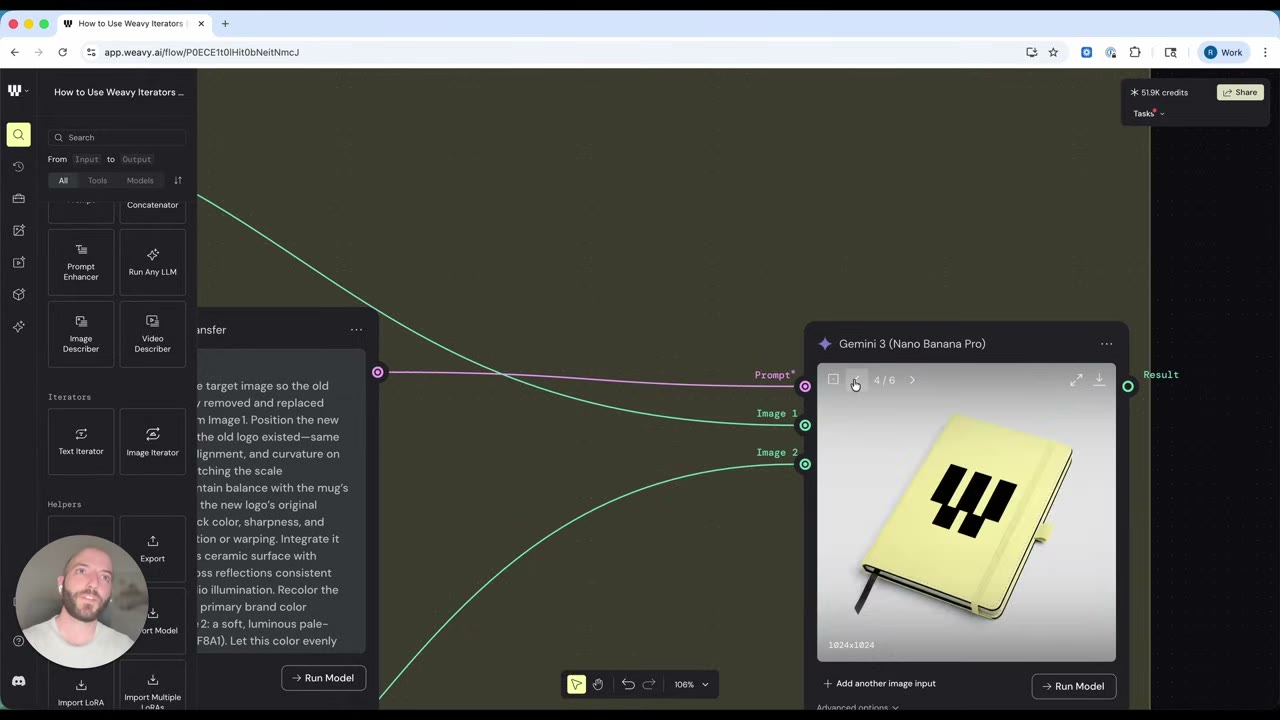Add a Prompt Enhancer node

pyautogui.click(x=81, y=263)
